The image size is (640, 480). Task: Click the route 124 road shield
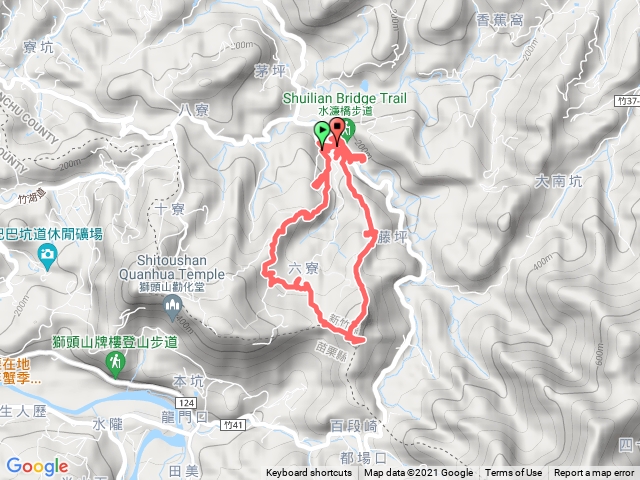pos(187,403)
